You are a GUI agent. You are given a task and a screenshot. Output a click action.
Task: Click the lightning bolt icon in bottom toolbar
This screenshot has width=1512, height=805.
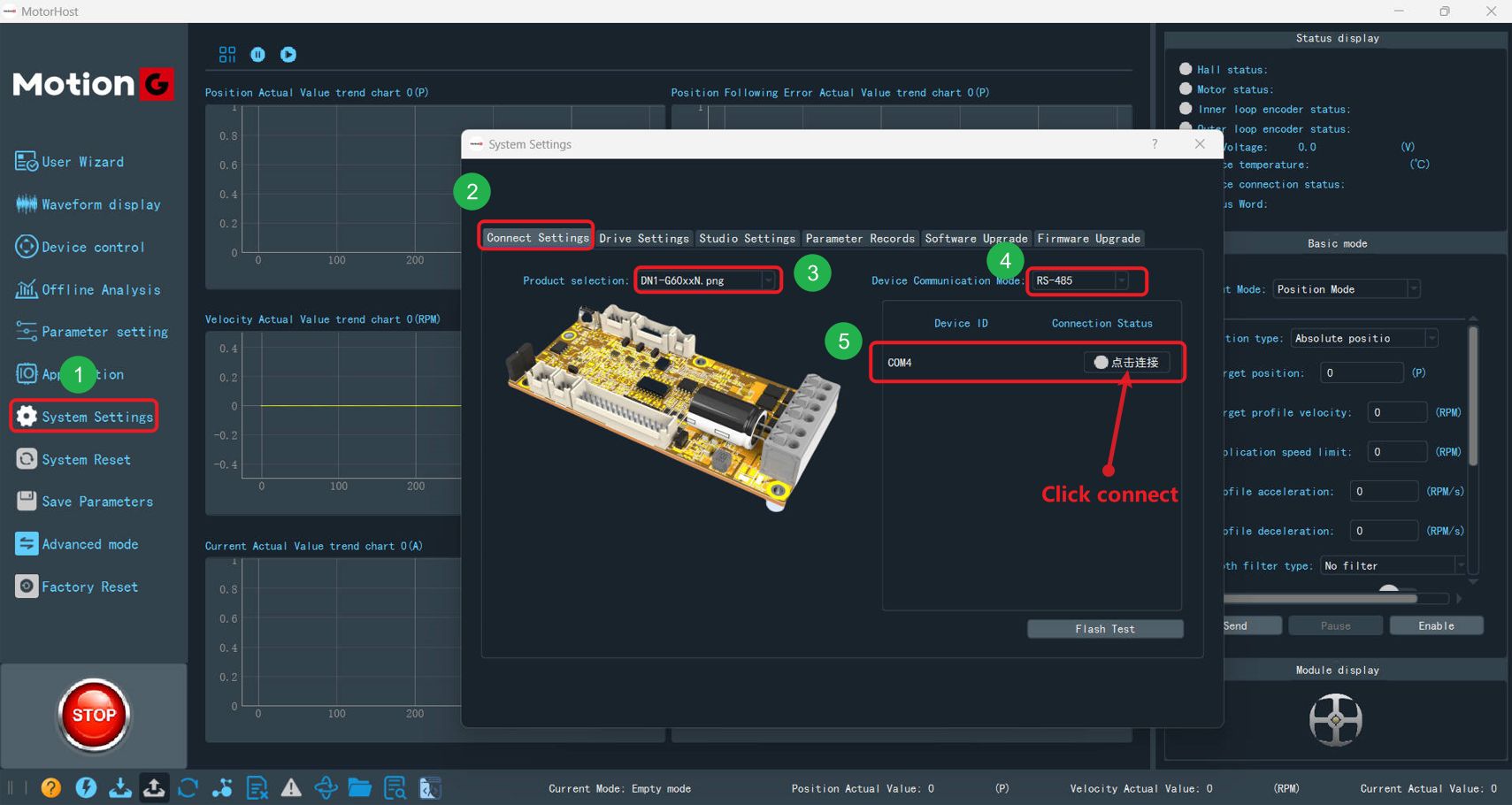[86, 787]
